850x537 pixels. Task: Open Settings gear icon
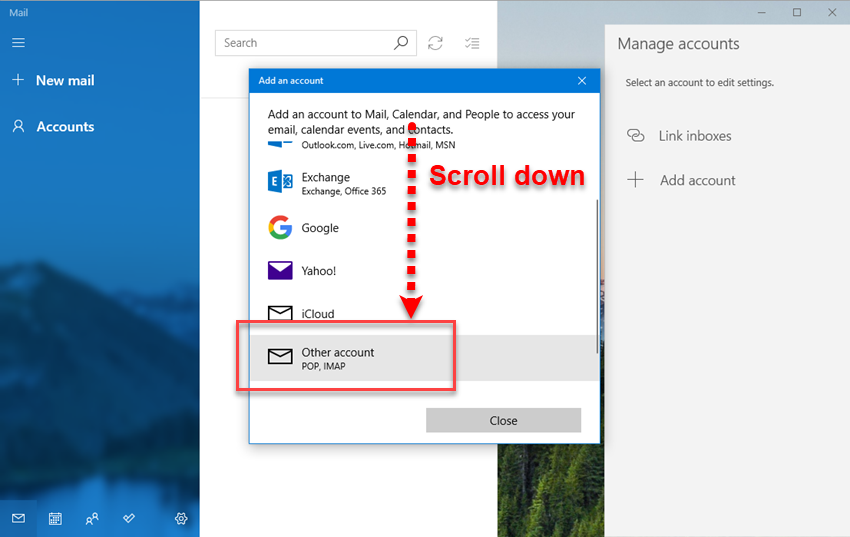pyautogui.click(x=181, y=519)
